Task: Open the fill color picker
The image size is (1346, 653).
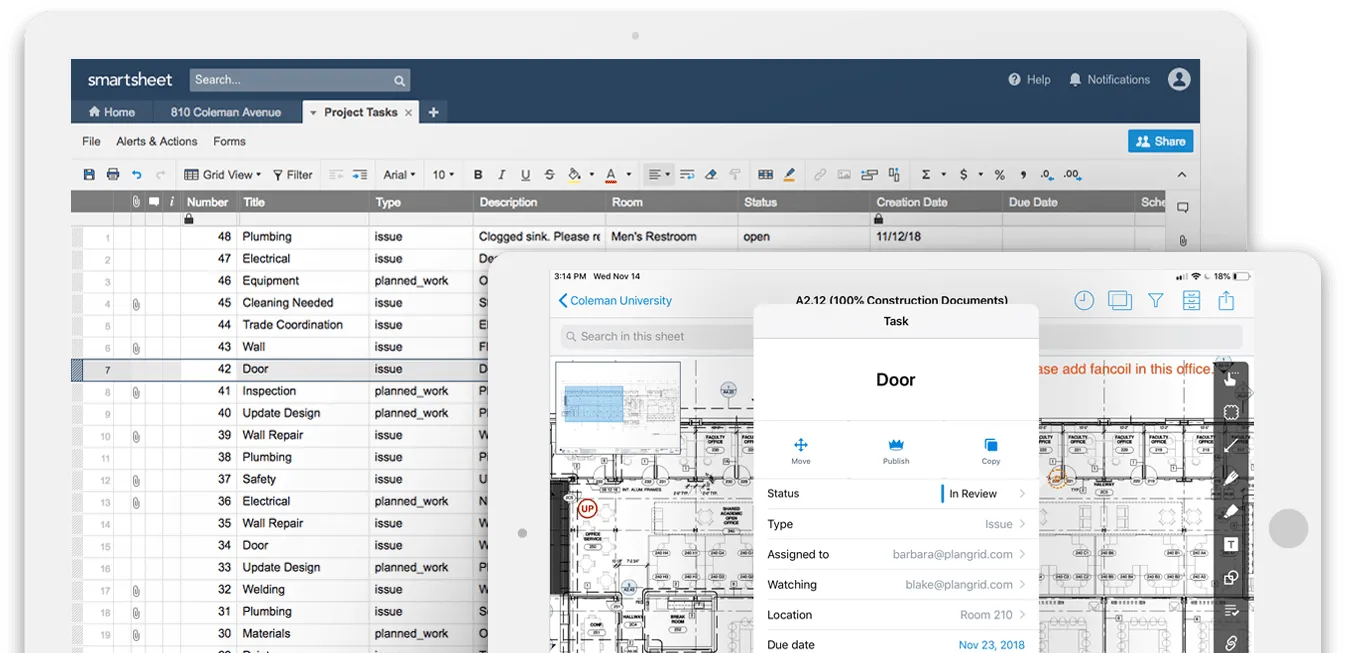Action: coord(575,174)
